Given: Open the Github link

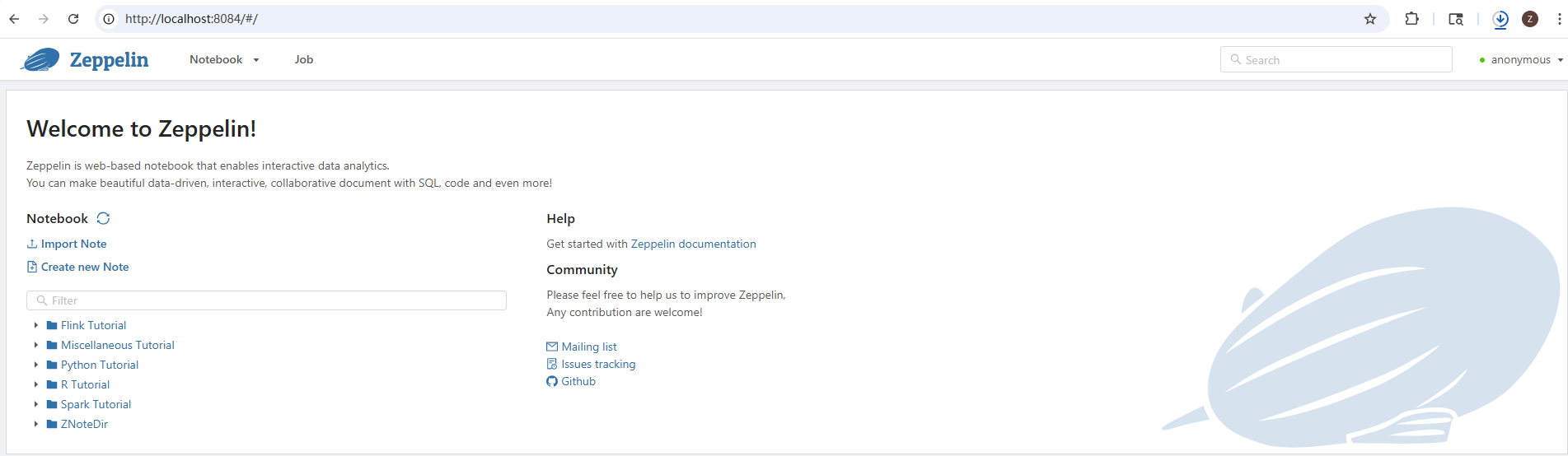Looking at the screenshot, I should point(578,381).
